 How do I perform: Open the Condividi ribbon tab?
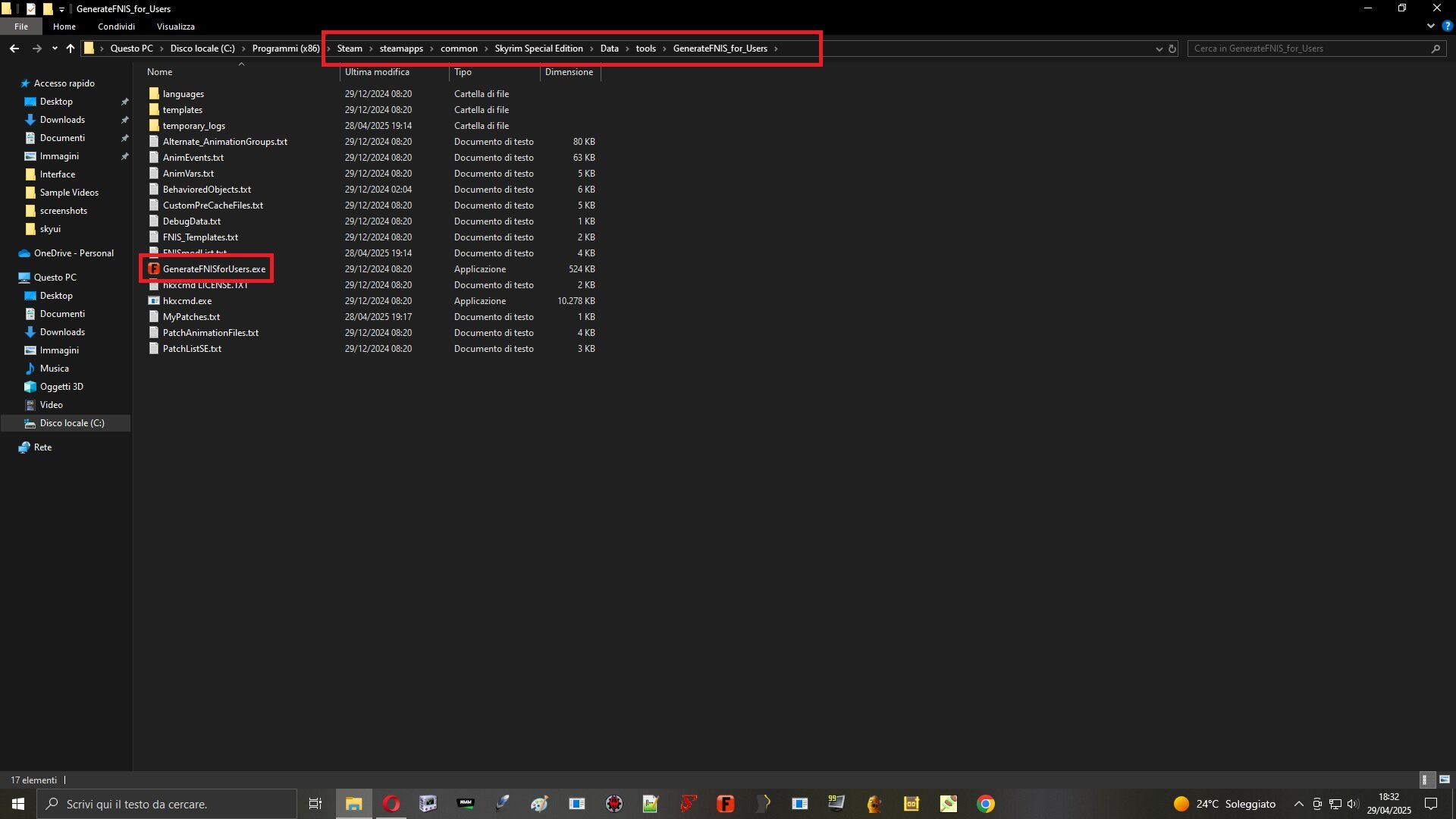116,27
